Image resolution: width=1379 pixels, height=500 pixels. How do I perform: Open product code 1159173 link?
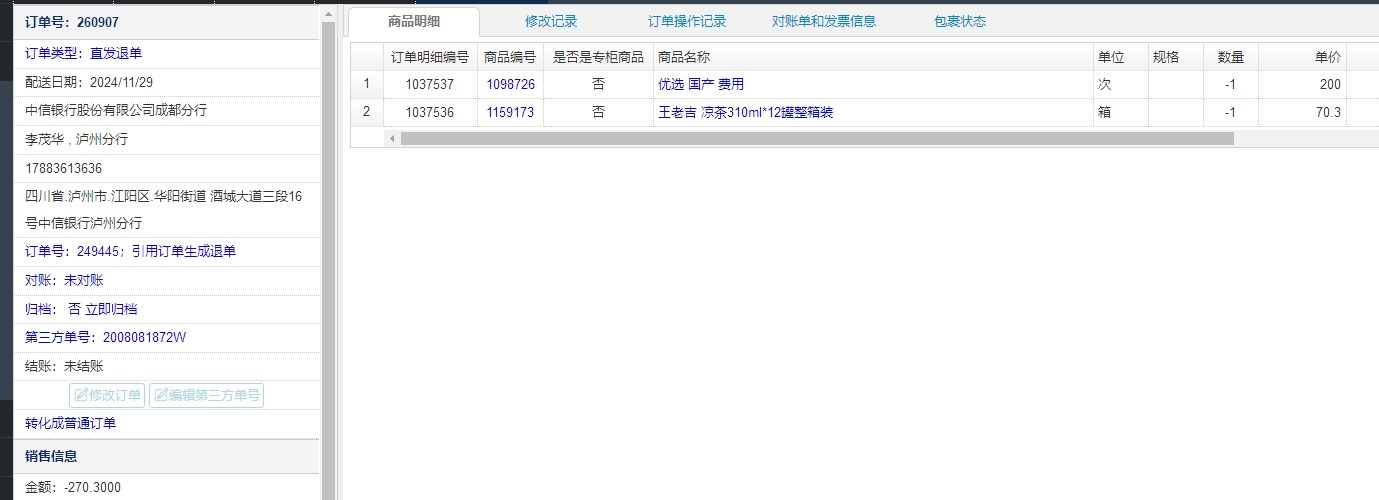pyautogui.click(x=511, y=112)
